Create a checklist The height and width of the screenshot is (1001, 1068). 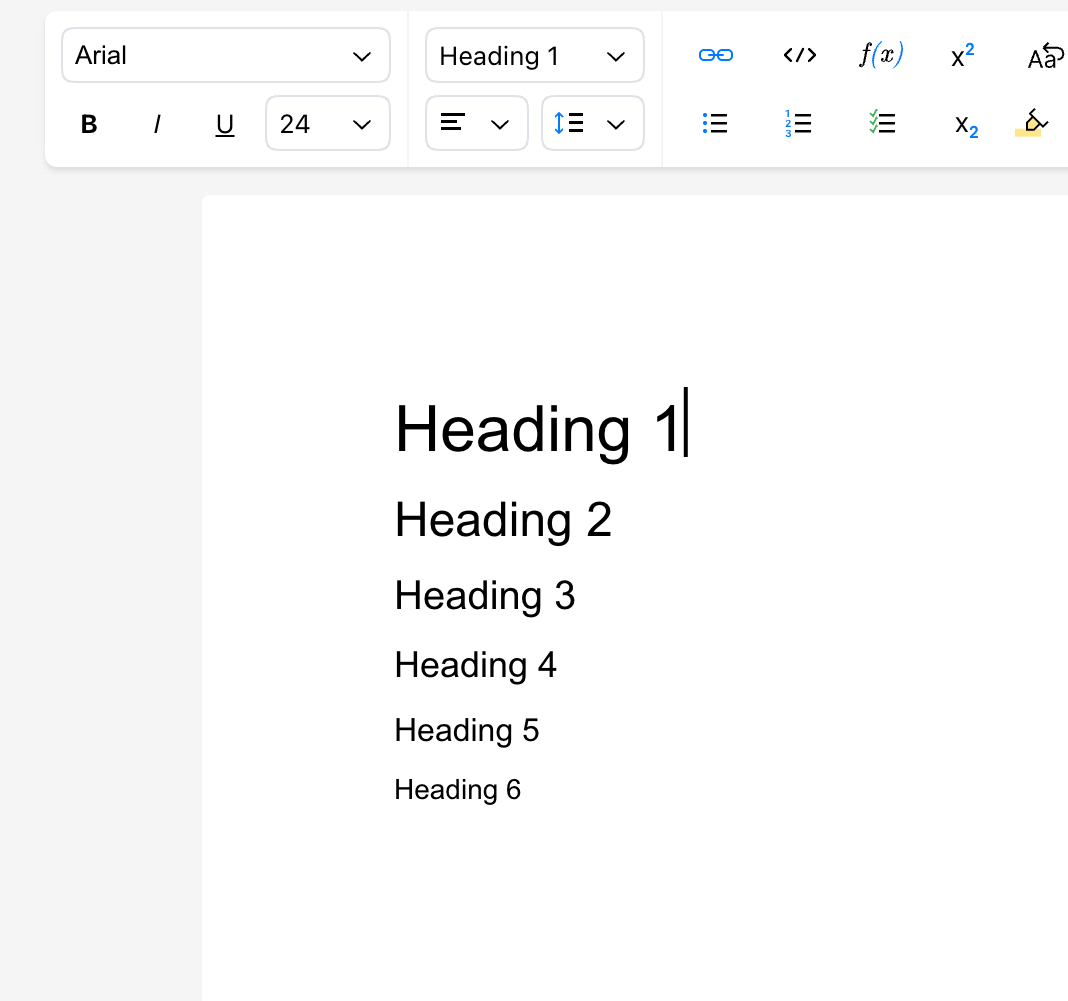(x=882, y=123)
